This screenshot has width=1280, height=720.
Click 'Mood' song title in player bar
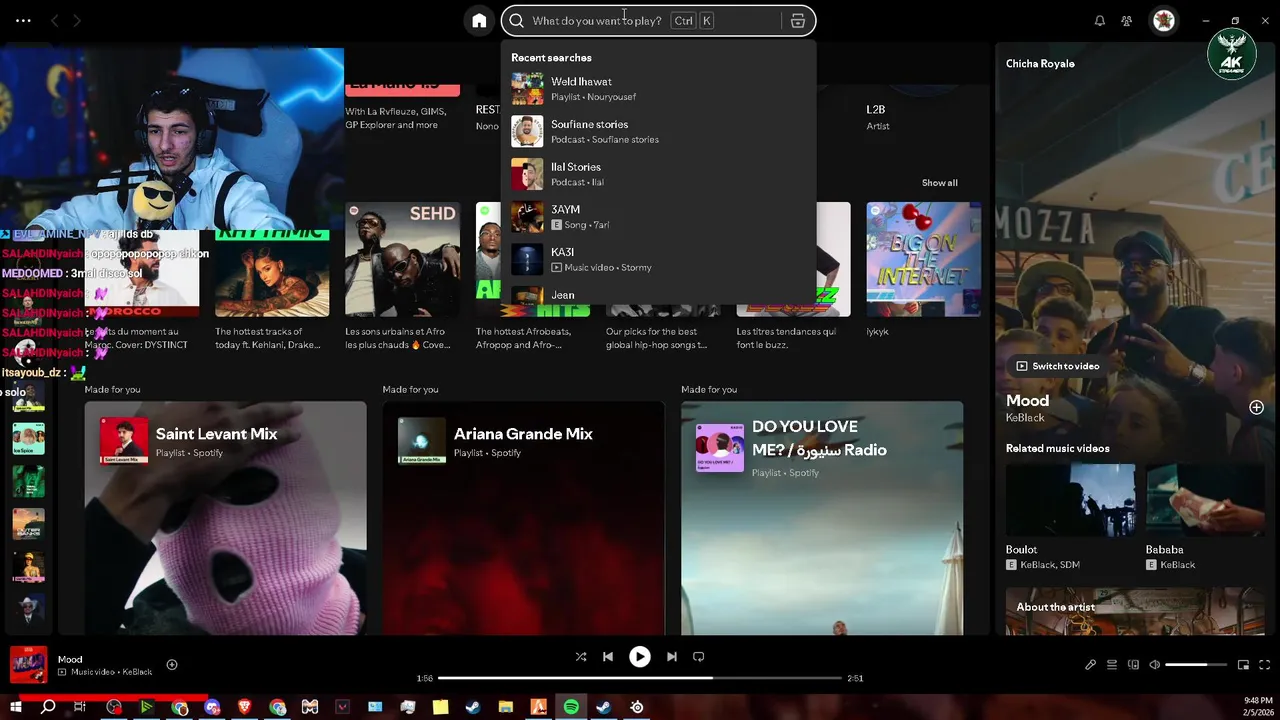click(x=70, y=660)
